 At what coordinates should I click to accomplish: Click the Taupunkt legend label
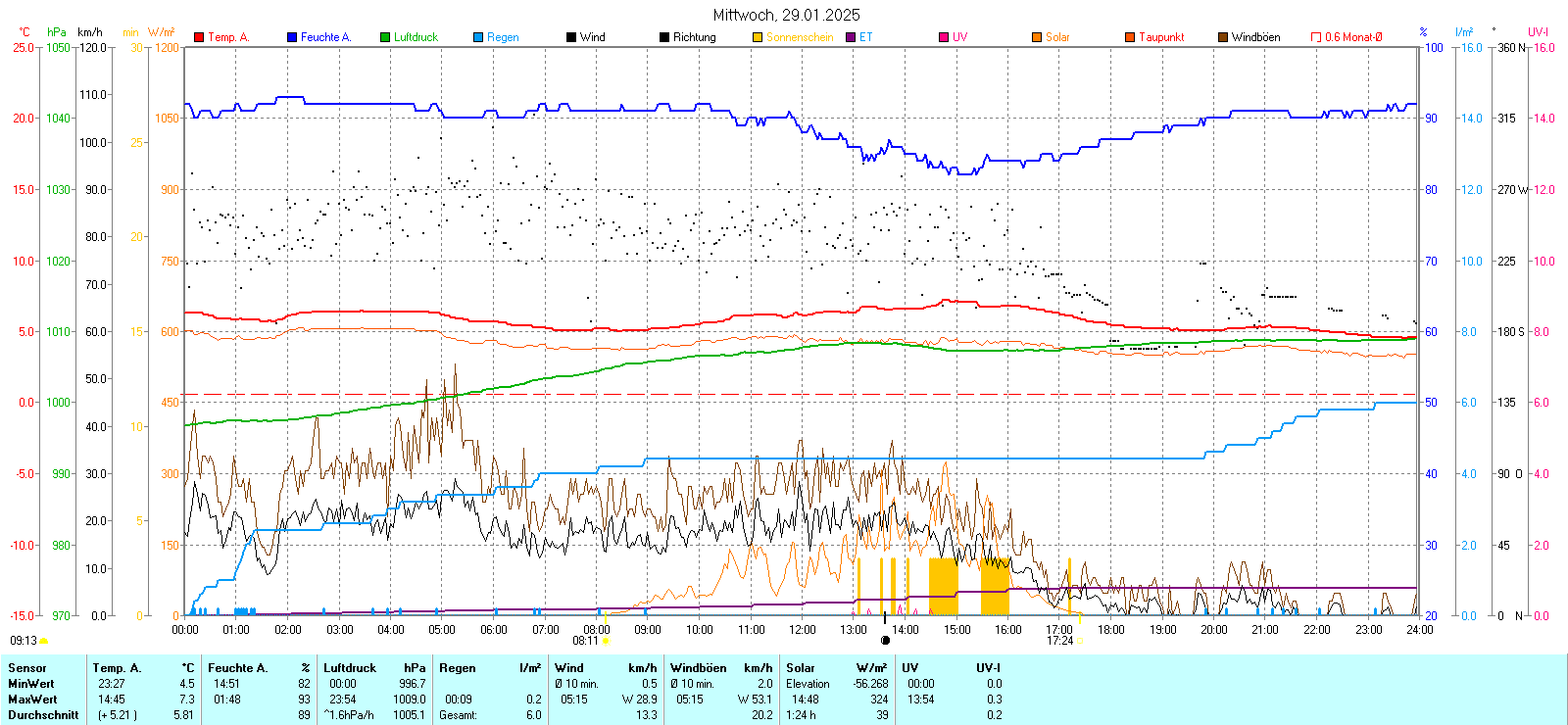point(1161,37)
